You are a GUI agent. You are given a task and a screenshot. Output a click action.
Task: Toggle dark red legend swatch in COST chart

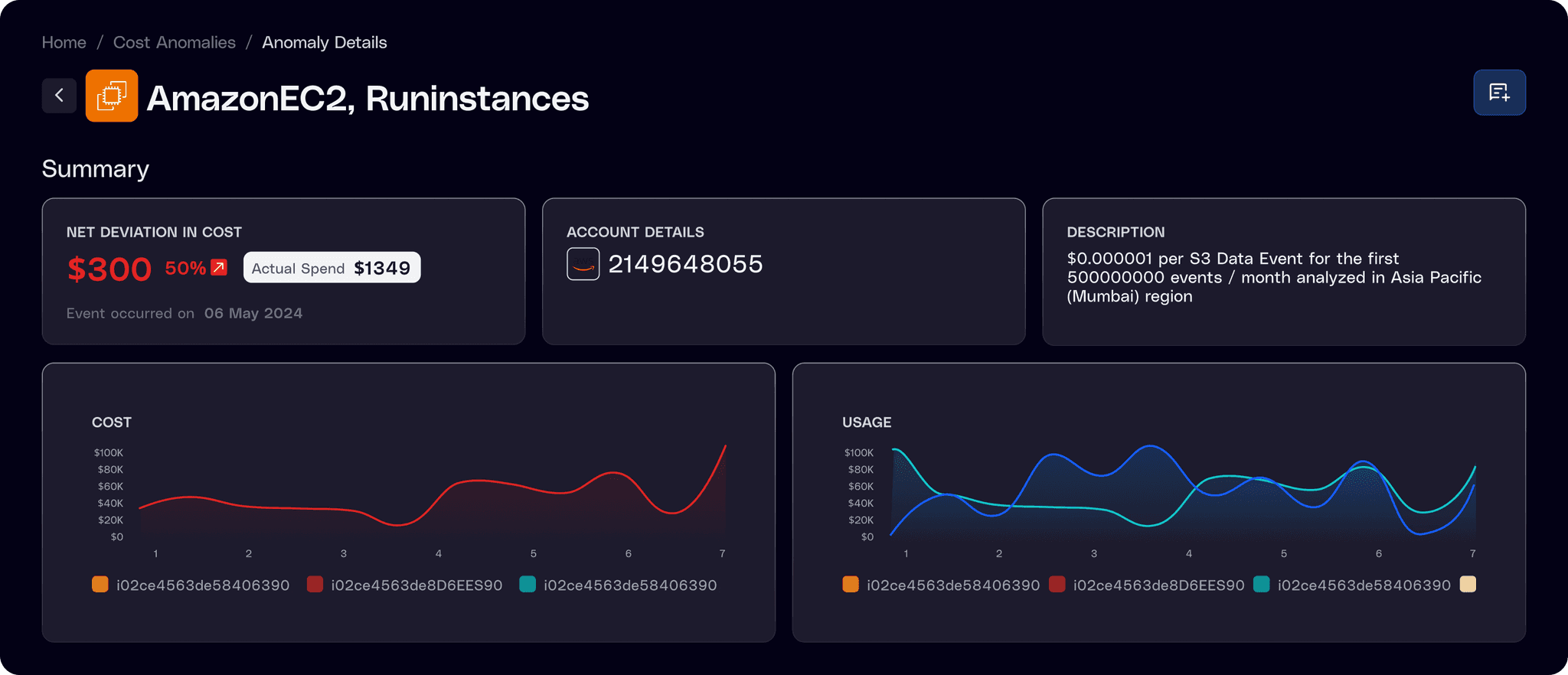pyautogui.click(x=315, y=585)
